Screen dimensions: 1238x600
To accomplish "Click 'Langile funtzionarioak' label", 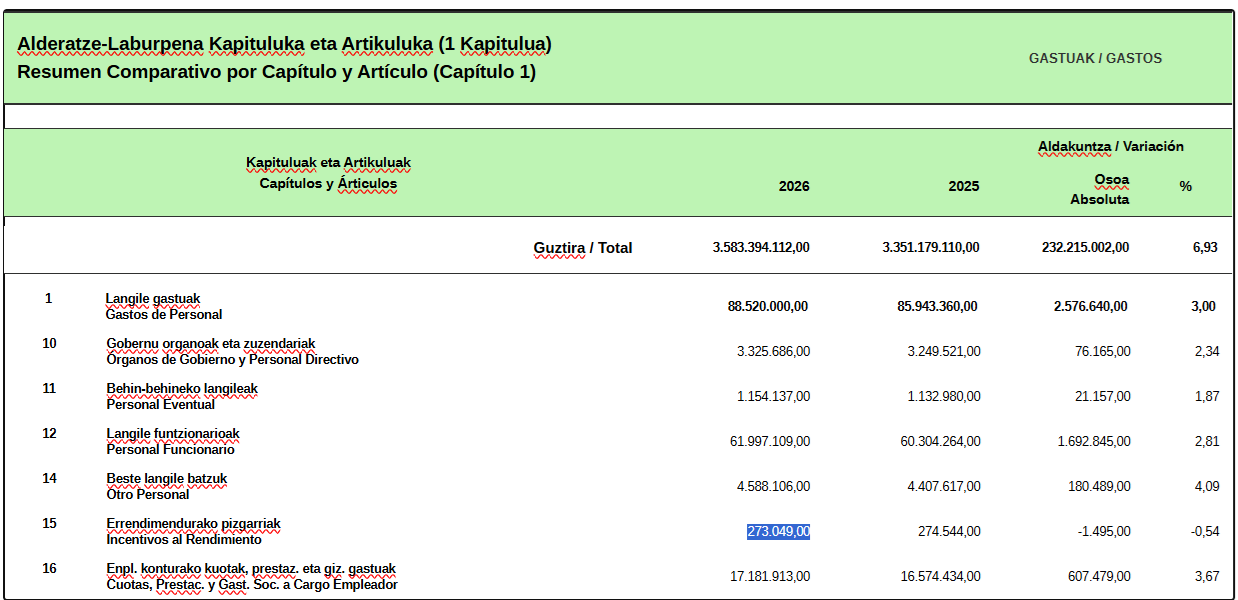I will [x=173, y=434].
